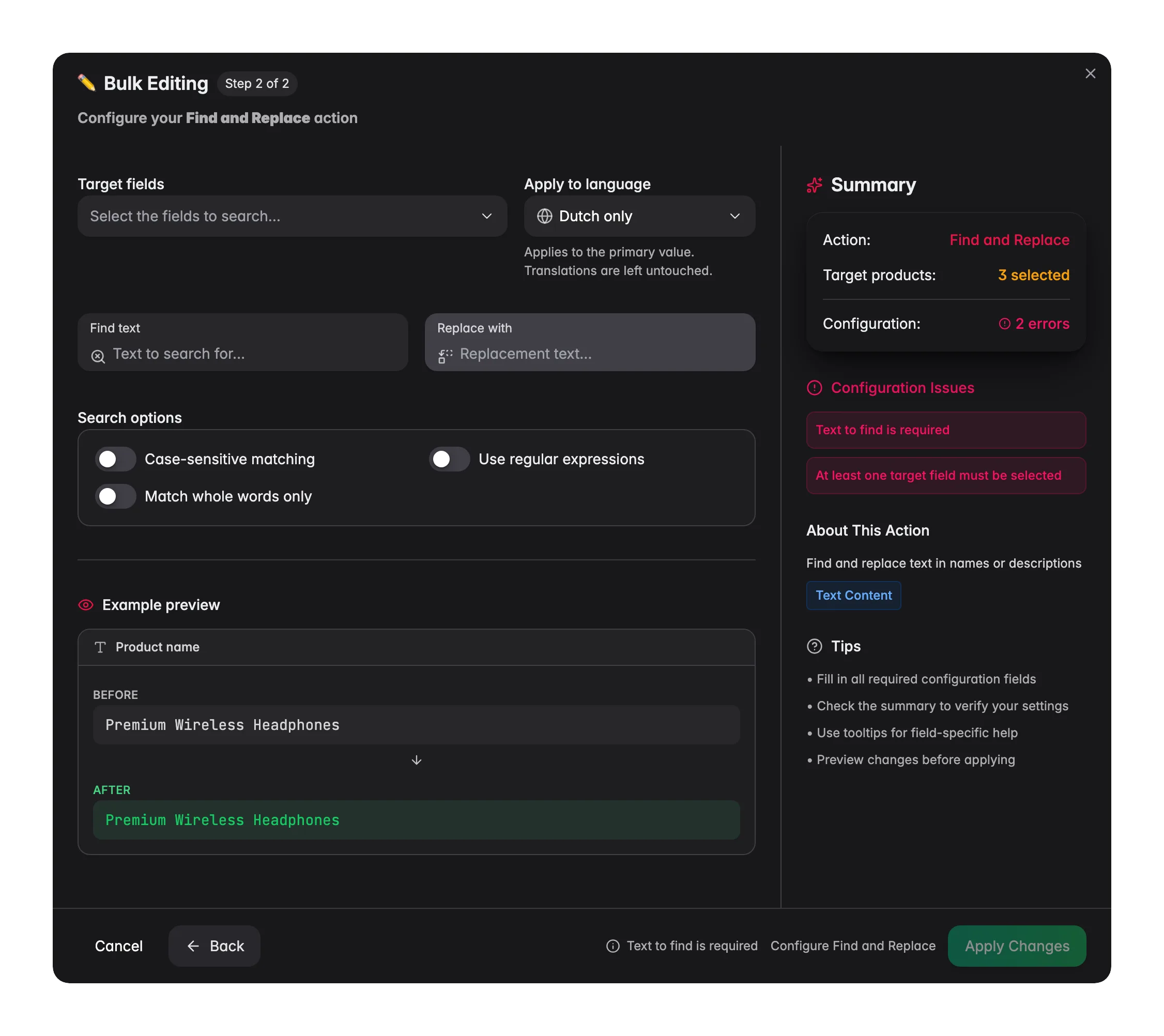The height and width of the screenshot is (1036, 1164).
Task: Click the '3 selected' target products value
Action: (1033, 275)
